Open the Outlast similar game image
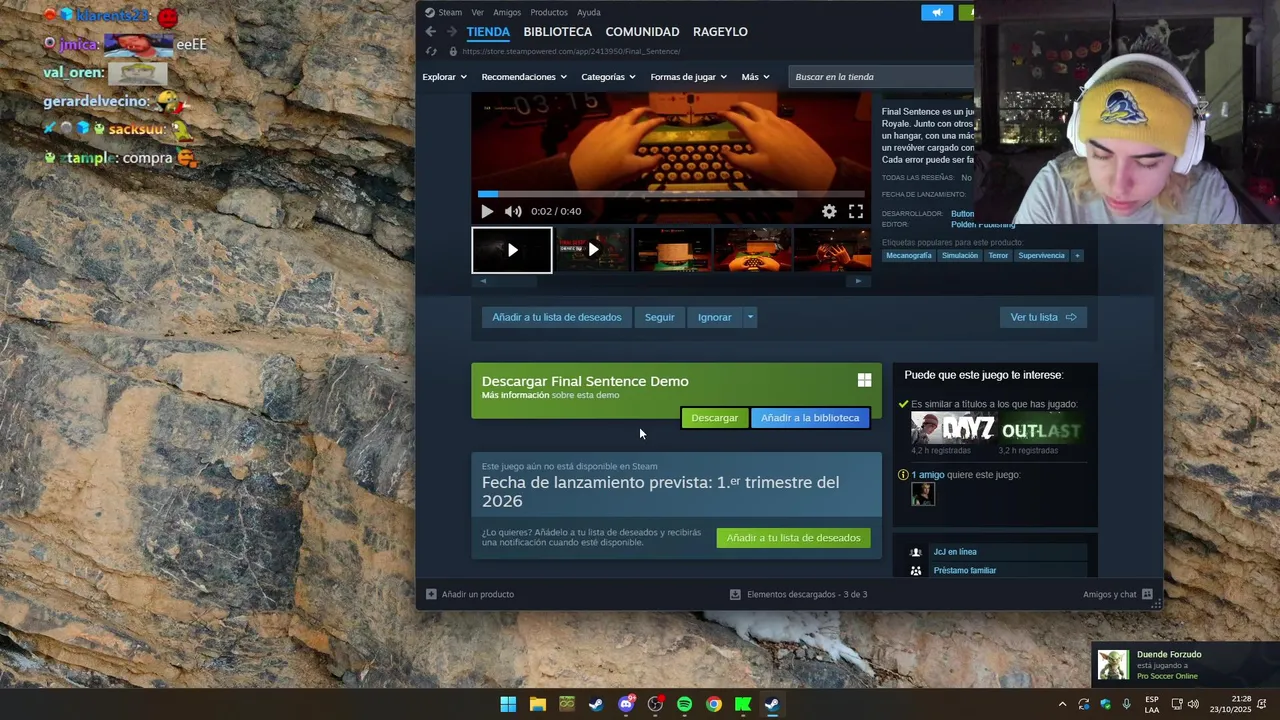 point(1040,429)
